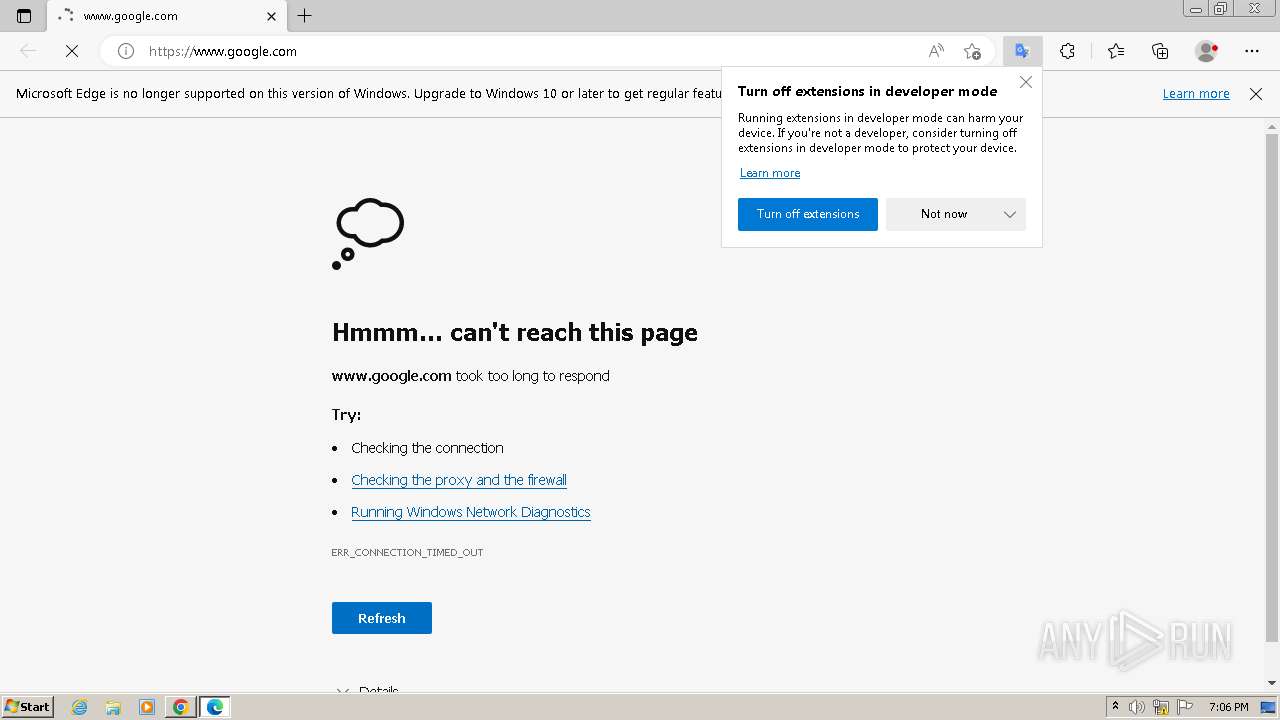The image size is (1280, 720).
Task: Close the developer mode extensions popup
Action: pos(1026,82)
